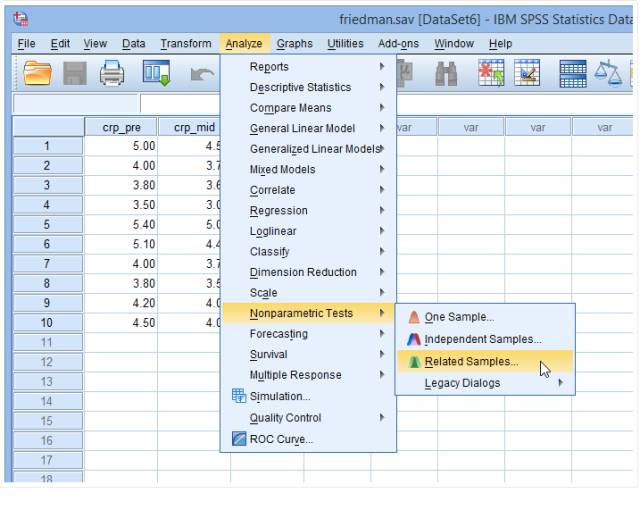The image size is (640, 510).
Task: Open the Graphs menu
Action: tap(294, 43)
